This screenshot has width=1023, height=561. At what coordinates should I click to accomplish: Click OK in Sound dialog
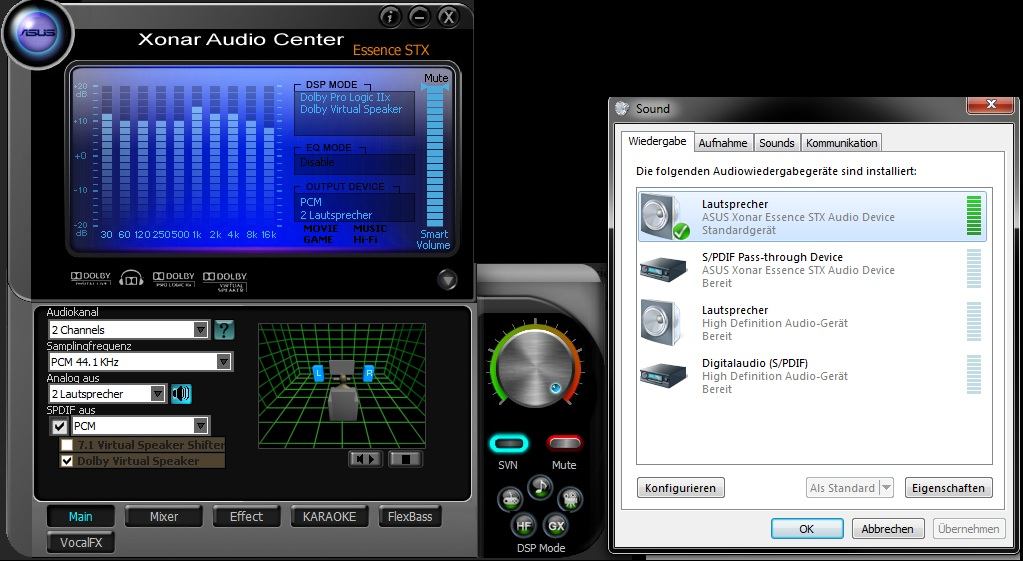point(807,529)
